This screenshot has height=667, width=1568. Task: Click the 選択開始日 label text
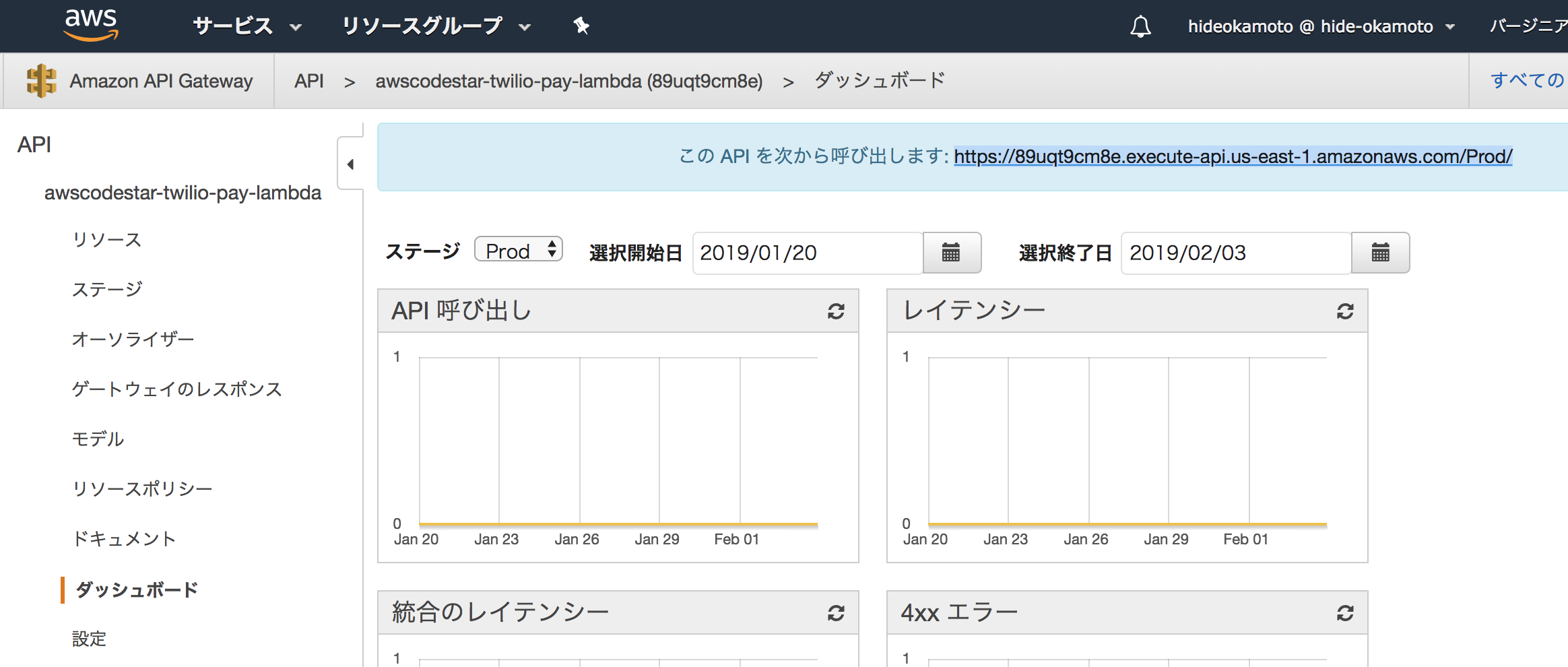tap(636, 253)
